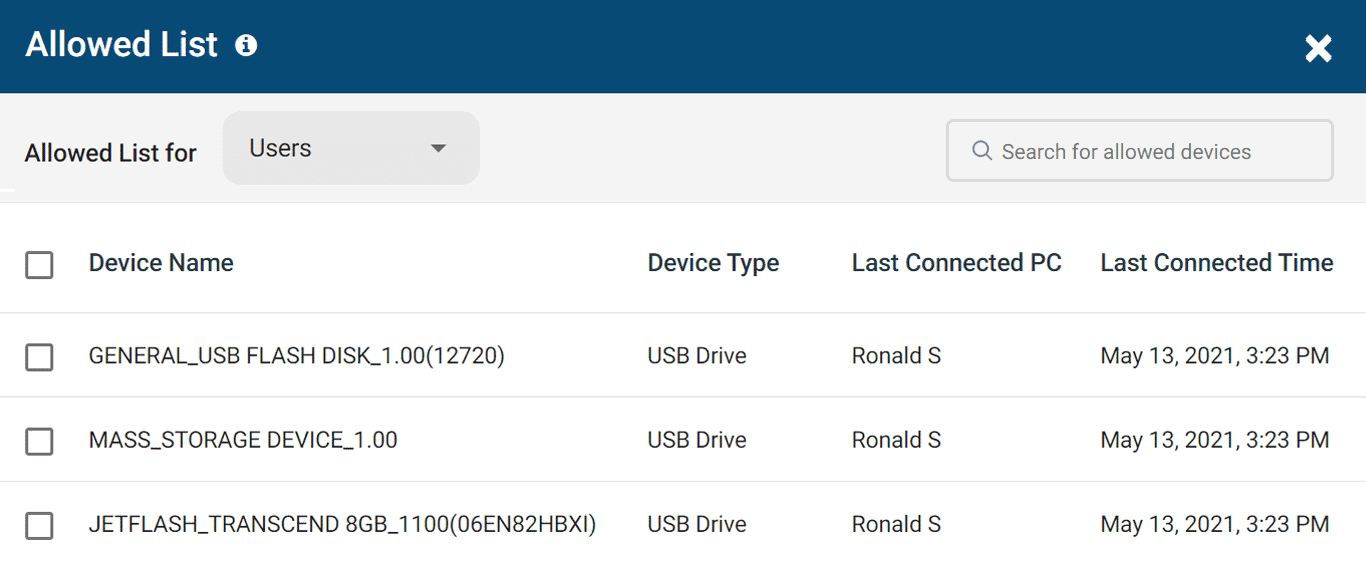
Task: Click the info icon beside Allowed List
Action: pyautogui.click(x=246, y=46)
